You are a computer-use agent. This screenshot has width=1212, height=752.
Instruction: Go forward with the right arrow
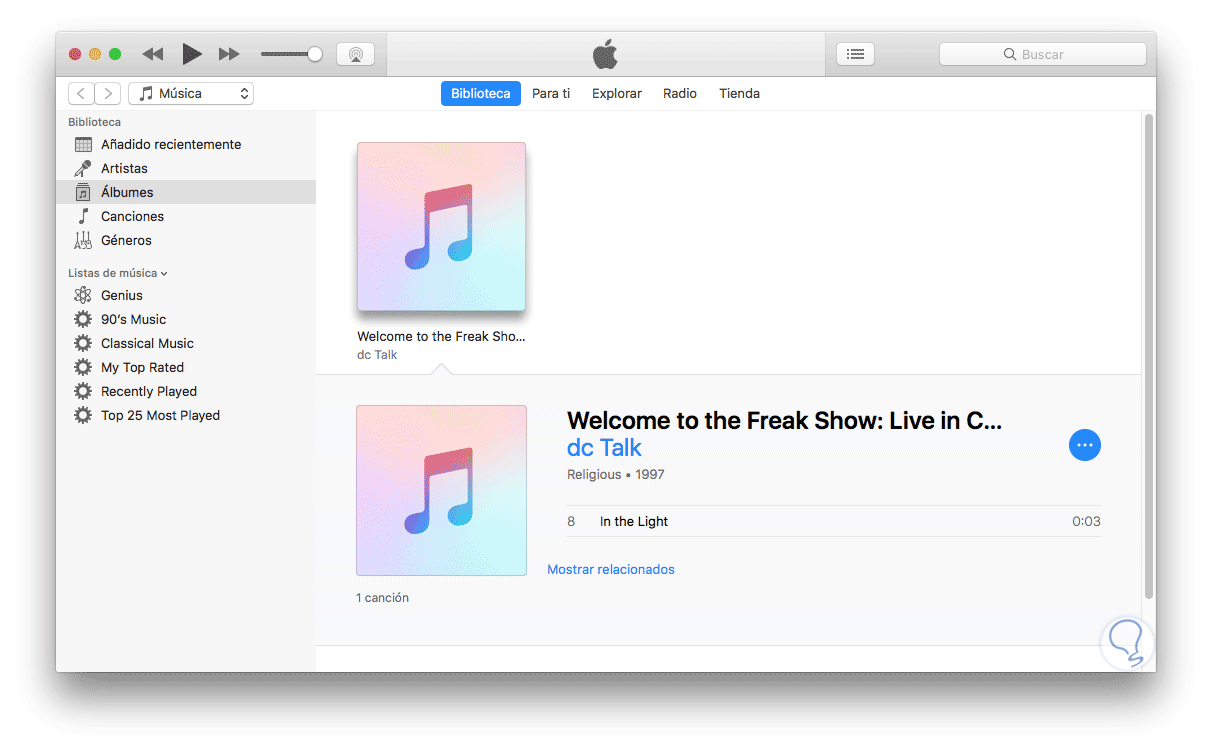[x=108, y=93]
